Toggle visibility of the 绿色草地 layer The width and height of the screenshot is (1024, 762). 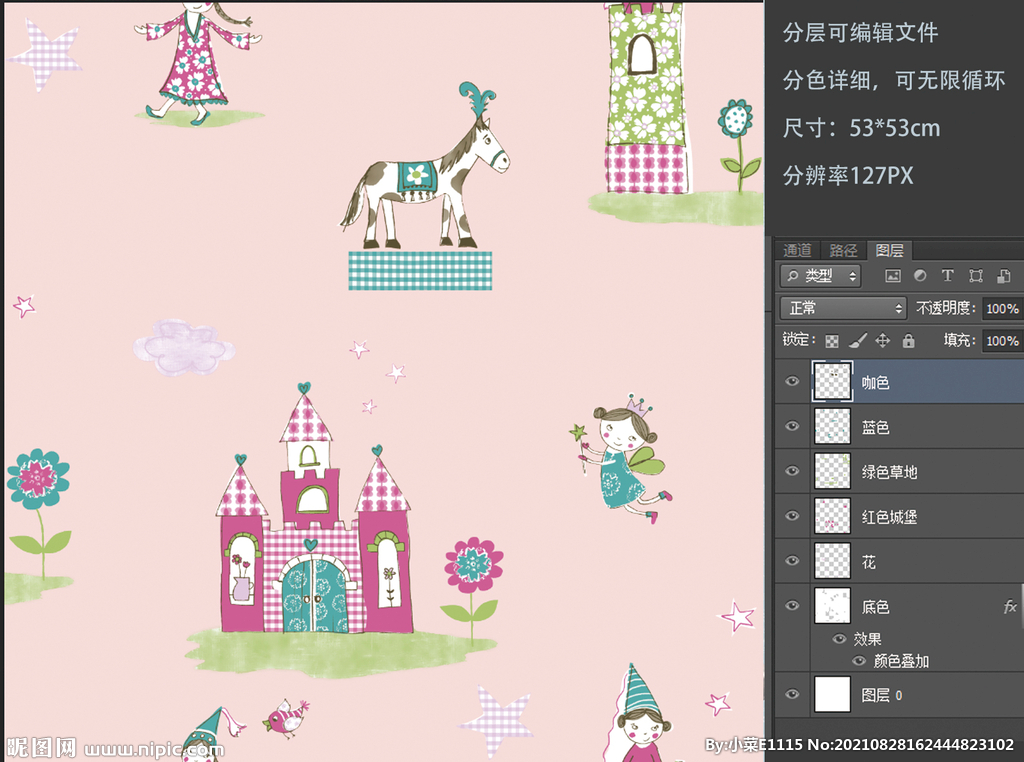793,471
